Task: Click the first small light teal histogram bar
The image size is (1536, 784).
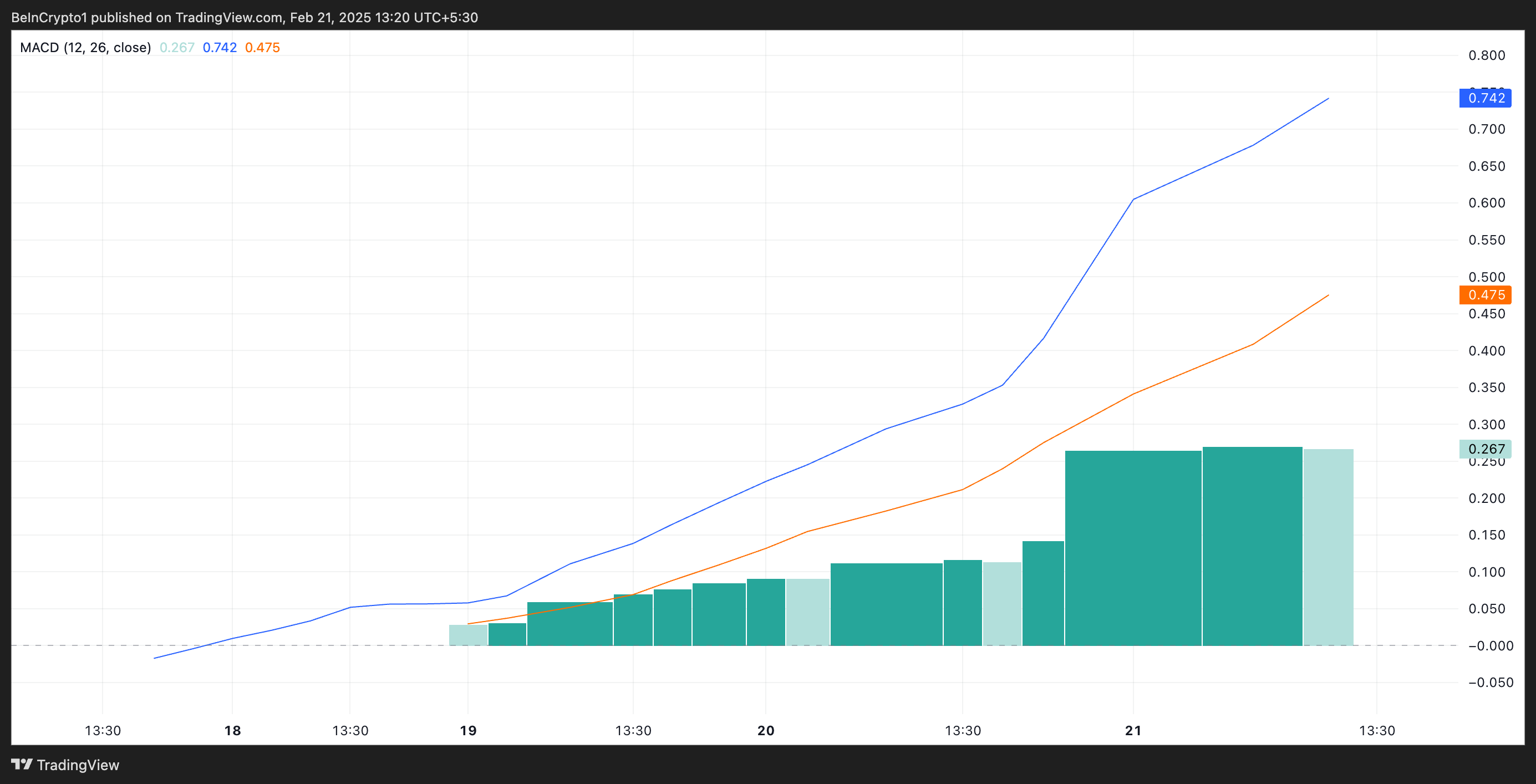Action: 468,635
